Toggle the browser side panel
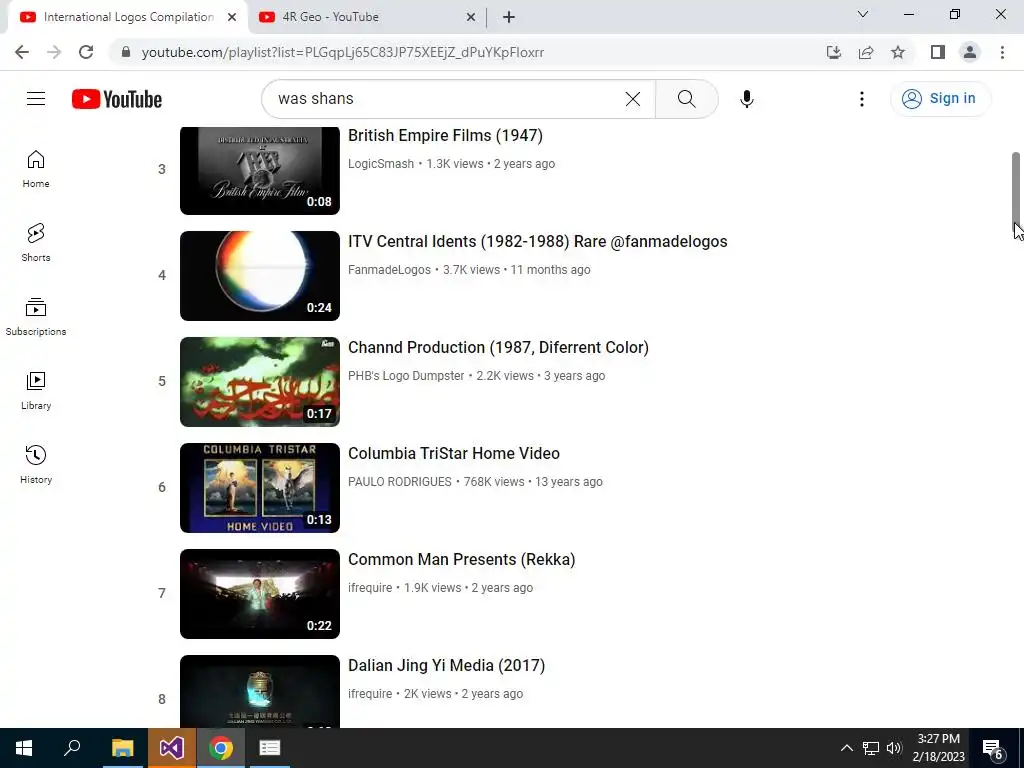 pyautogui.click(x=938, y=52)
